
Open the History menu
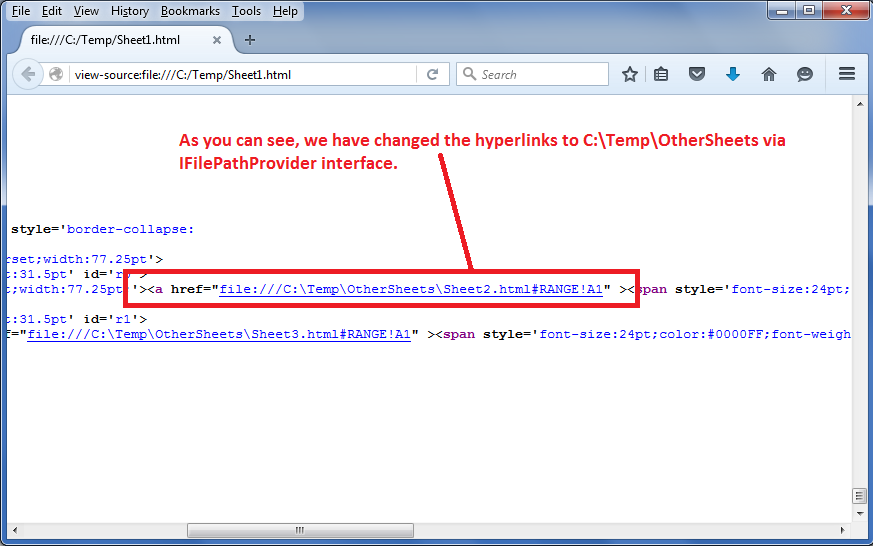click(130, 11)
